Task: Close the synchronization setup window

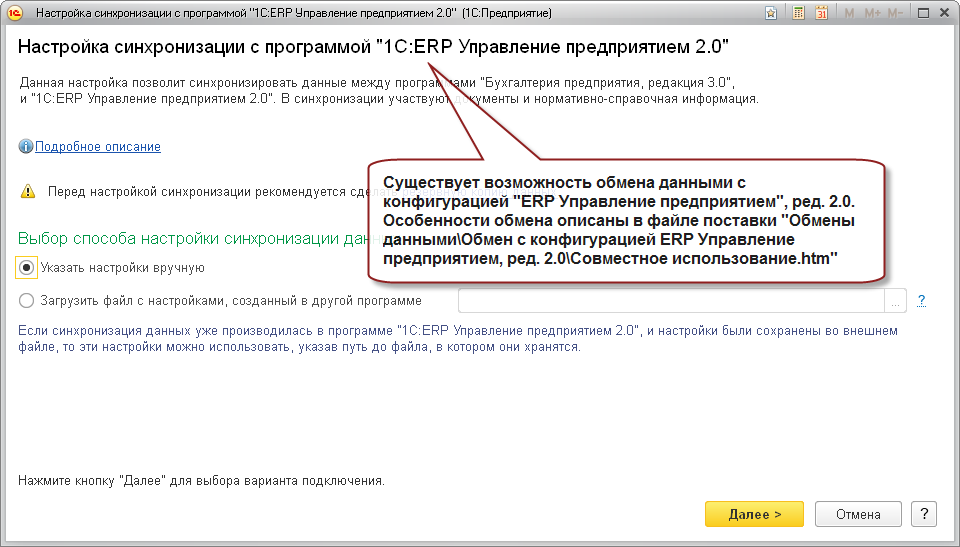Action: point(944,13)
